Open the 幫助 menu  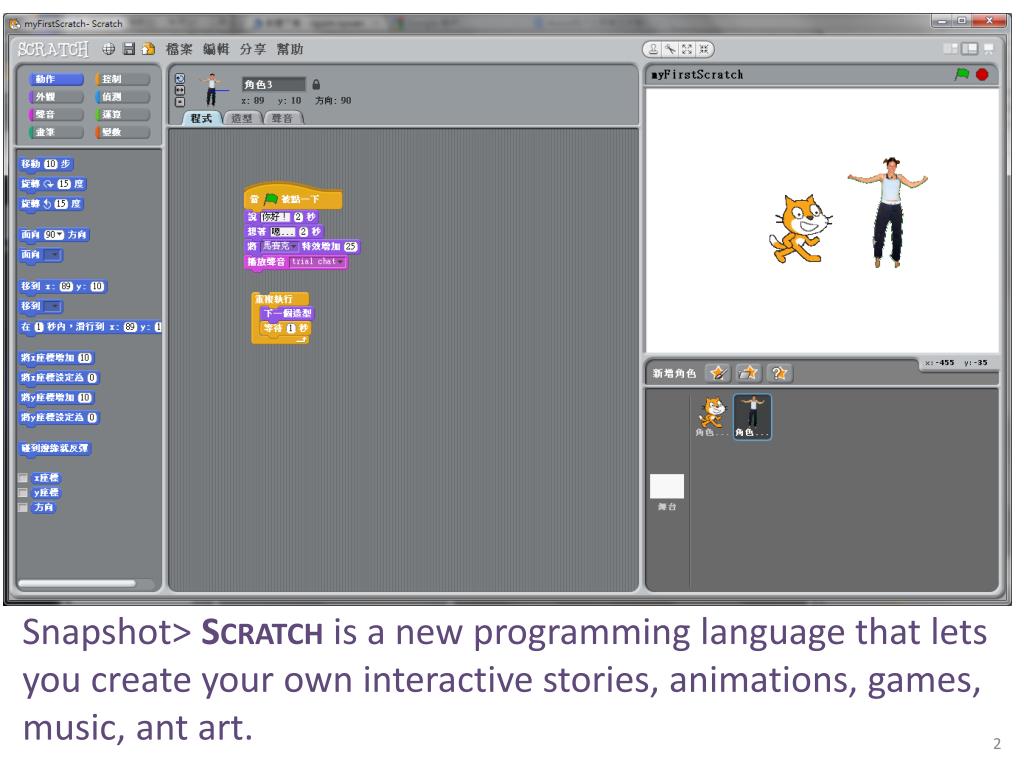290,49
